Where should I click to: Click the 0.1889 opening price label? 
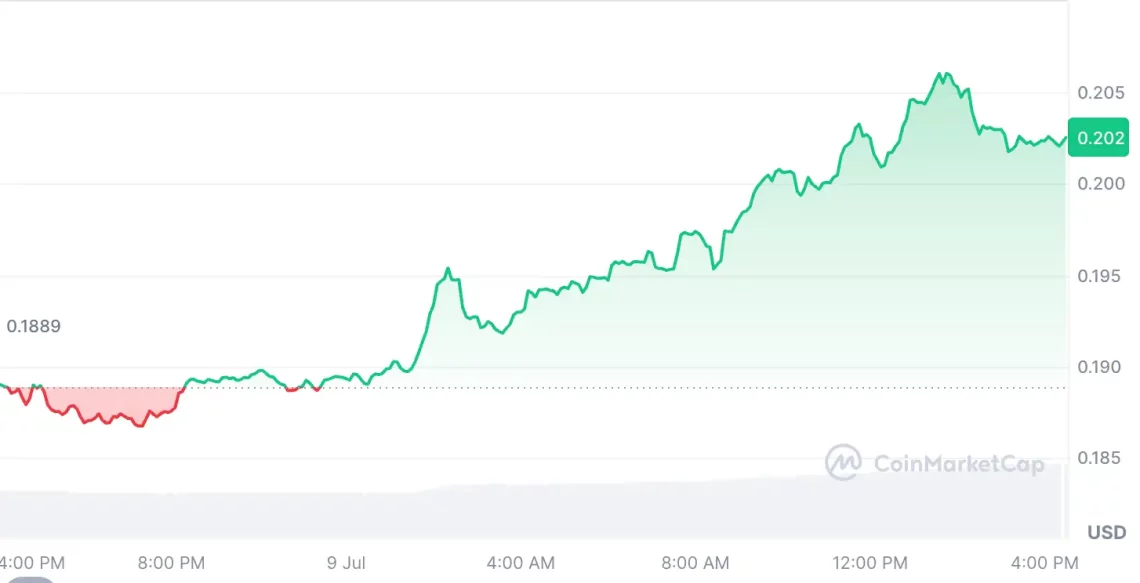pyautogui.click(x=33, y=326)
